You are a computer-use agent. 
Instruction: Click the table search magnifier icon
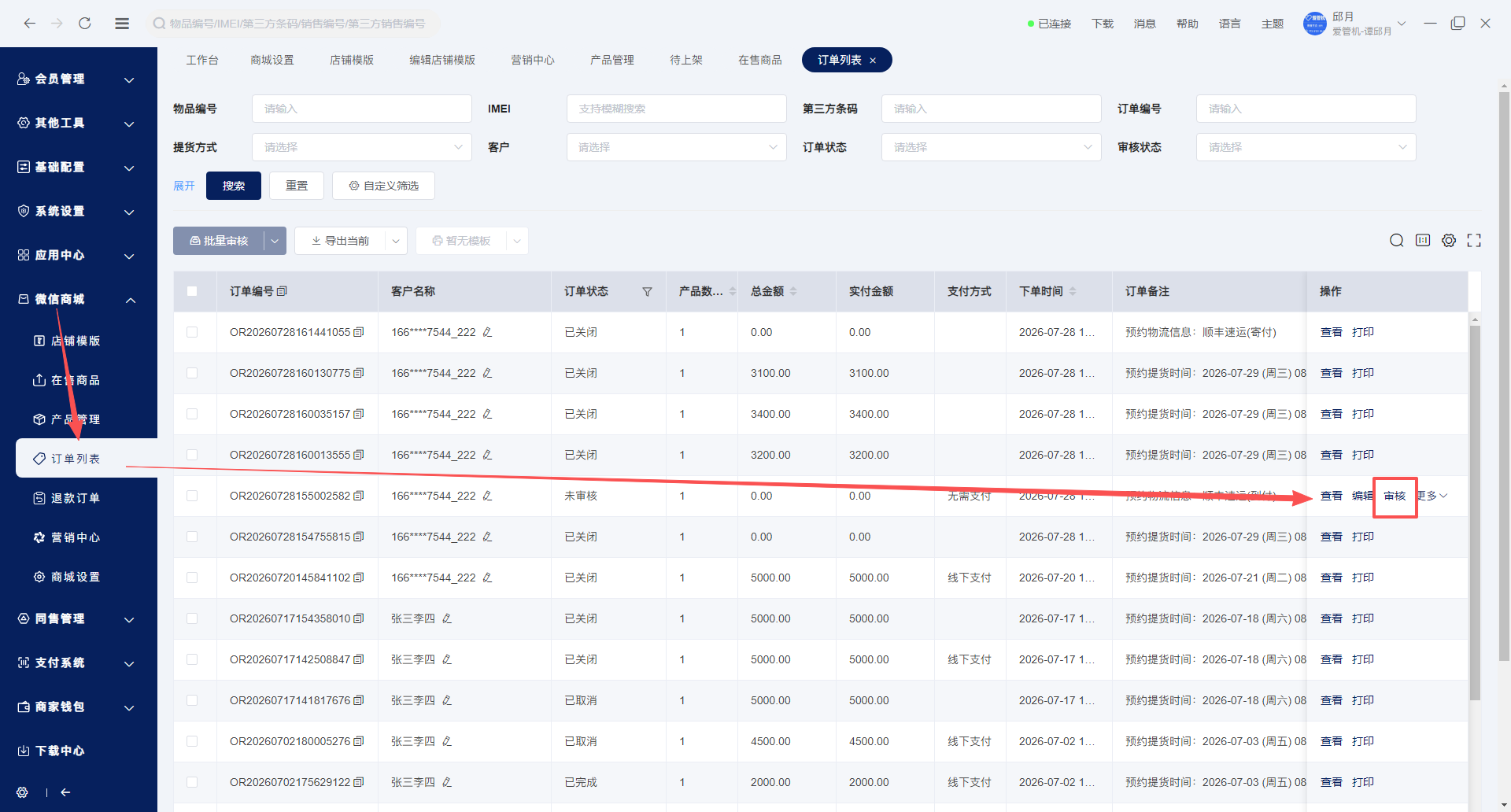[x=1397, y=241]
